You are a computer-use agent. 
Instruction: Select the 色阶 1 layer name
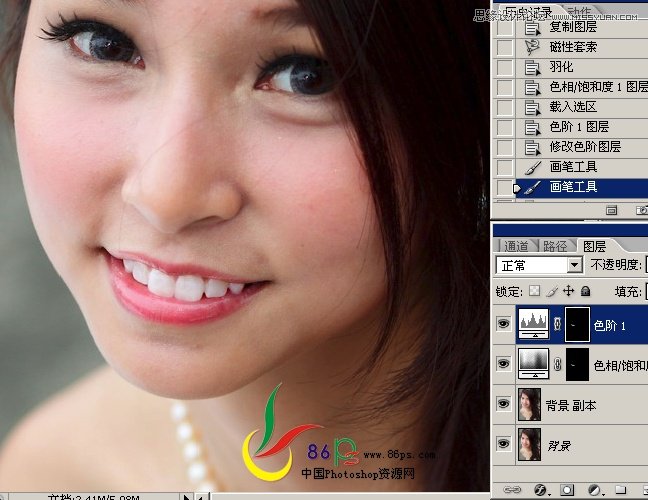coord(610,326)
